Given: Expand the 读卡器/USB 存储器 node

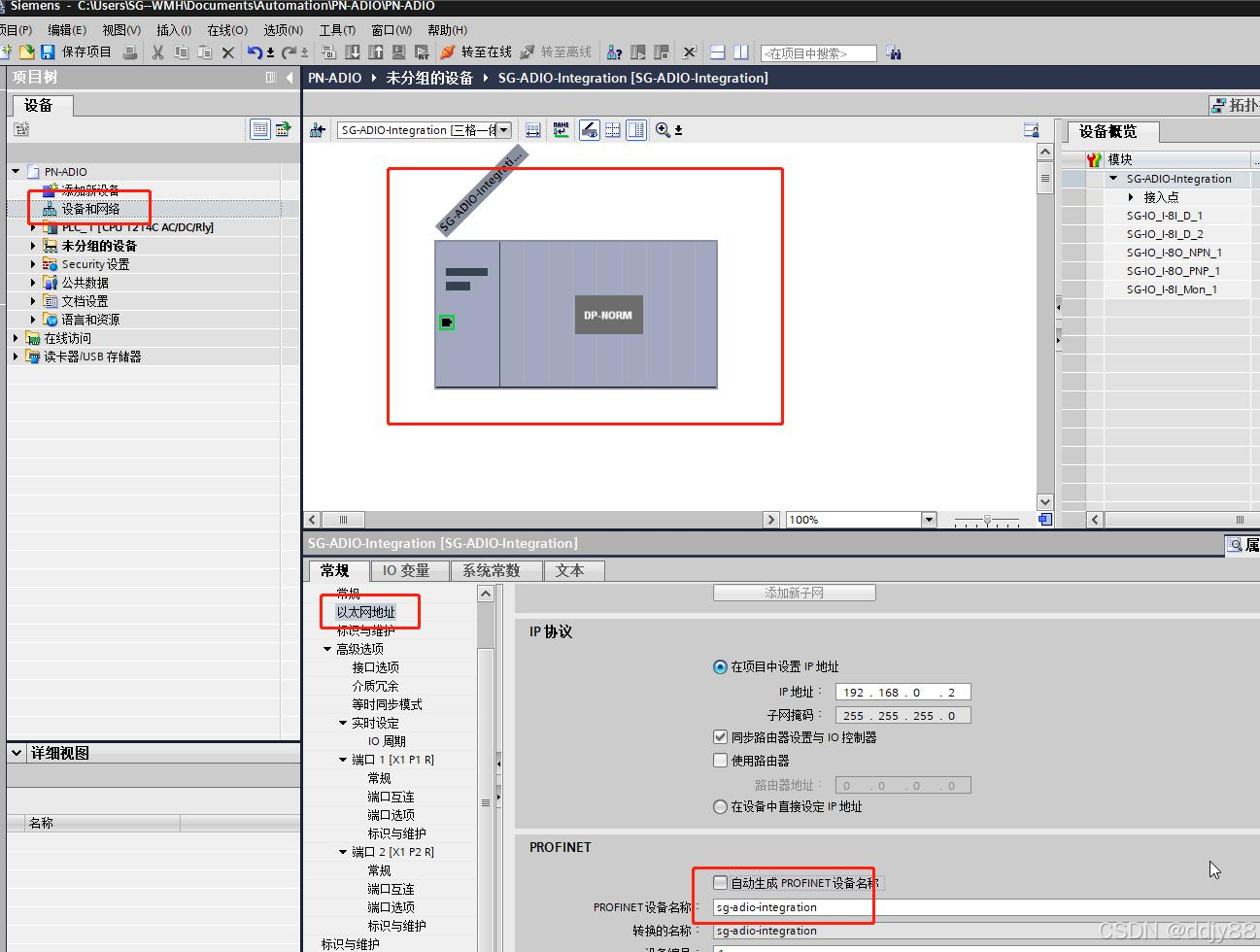Looking at the screenshot, I should [x=16, y=357].
